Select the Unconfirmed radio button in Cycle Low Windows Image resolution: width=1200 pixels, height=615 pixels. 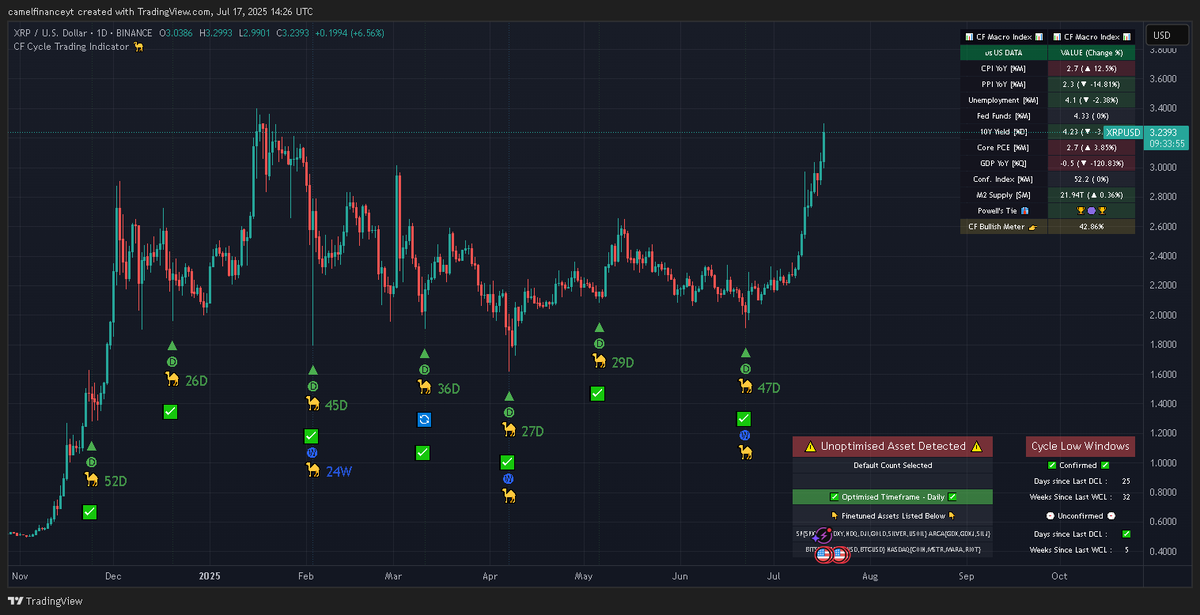(x=1050, y=515)
